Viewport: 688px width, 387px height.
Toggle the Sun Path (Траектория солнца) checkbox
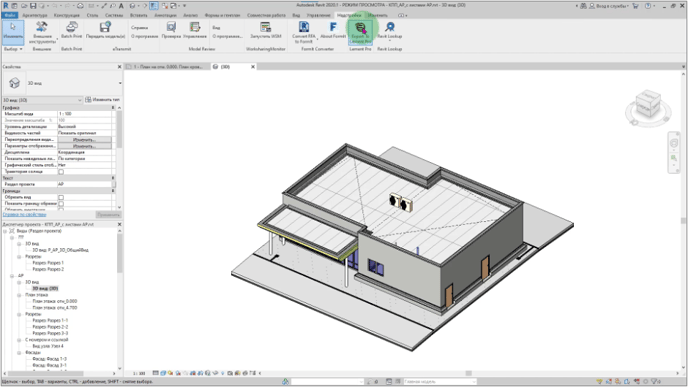point(61,172)
